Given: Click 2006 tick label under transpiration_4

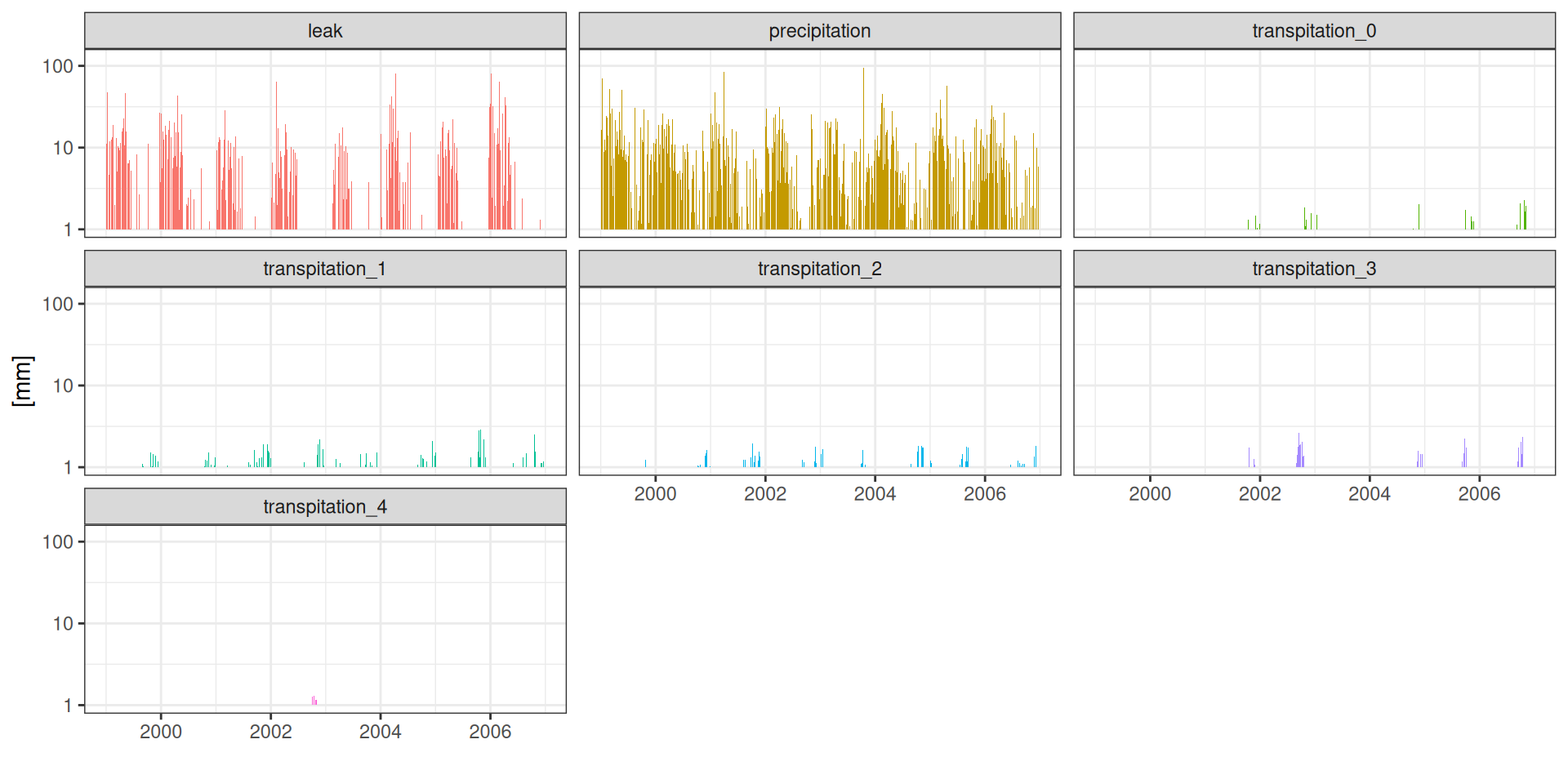Looking at the screenshot, I should pyautogui.click(x=490, y=732).
